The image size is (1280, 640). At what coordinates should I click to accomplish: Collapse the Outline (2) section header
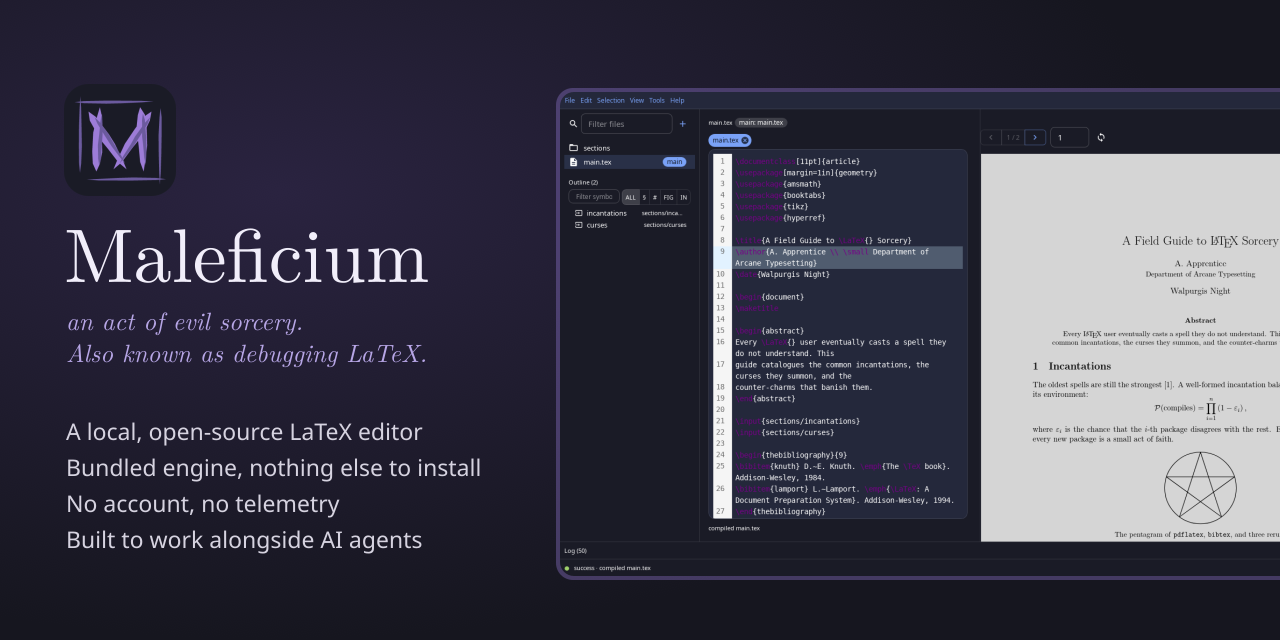tap(583, 182)
